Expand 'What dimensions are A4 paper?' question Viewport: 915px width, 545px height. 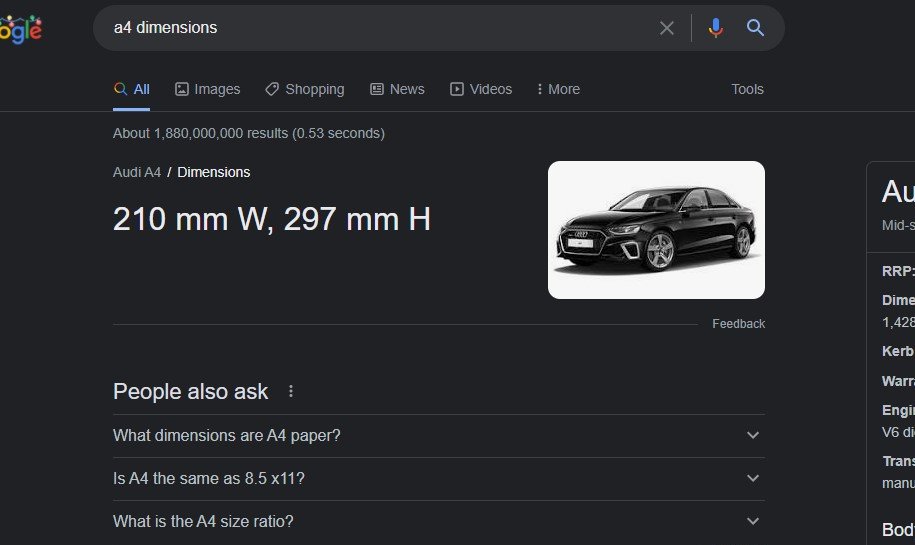[x=439, y=436]
